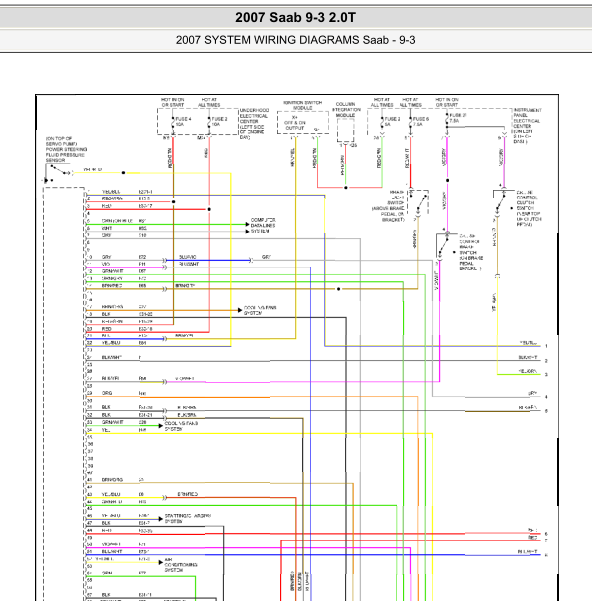Click the Air Conditioning System label

(x=181, y=565)
